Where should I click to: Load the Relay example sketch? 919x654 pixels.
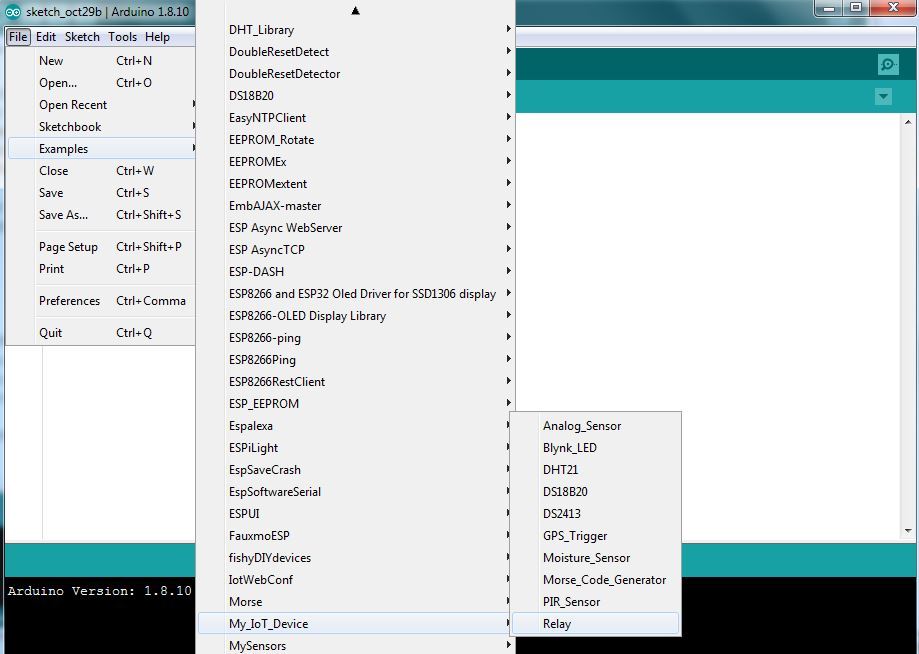(x=595, y=624)
